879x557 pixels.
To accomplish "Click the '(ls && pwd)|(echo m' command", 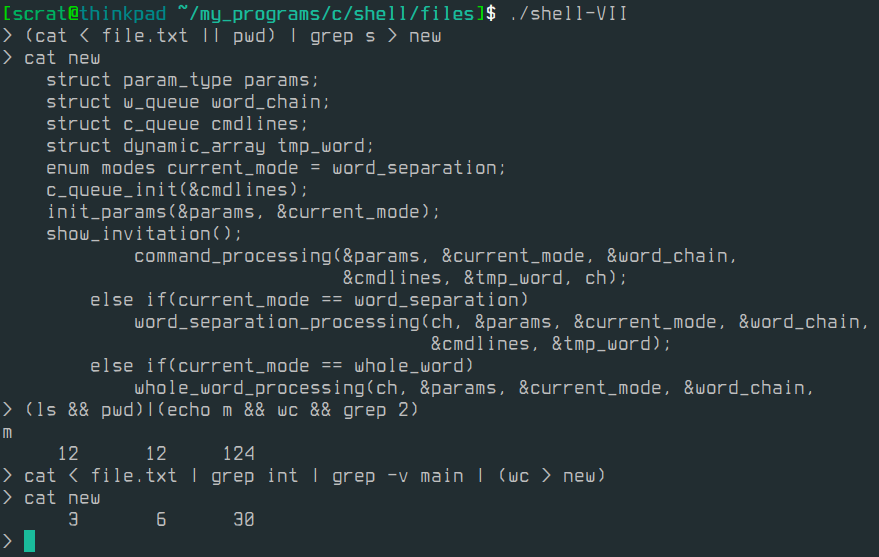I will tap(221, 410).
